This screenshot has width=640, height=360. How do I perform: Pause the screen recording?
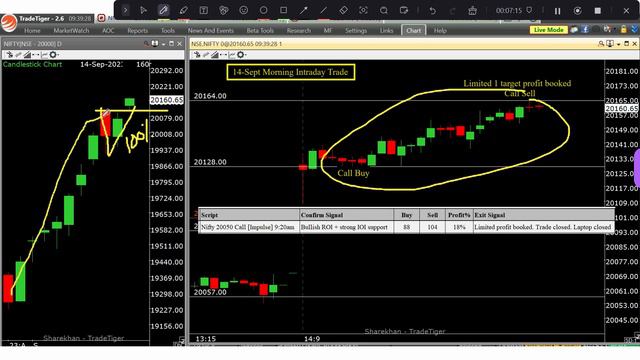coord(558,11)
